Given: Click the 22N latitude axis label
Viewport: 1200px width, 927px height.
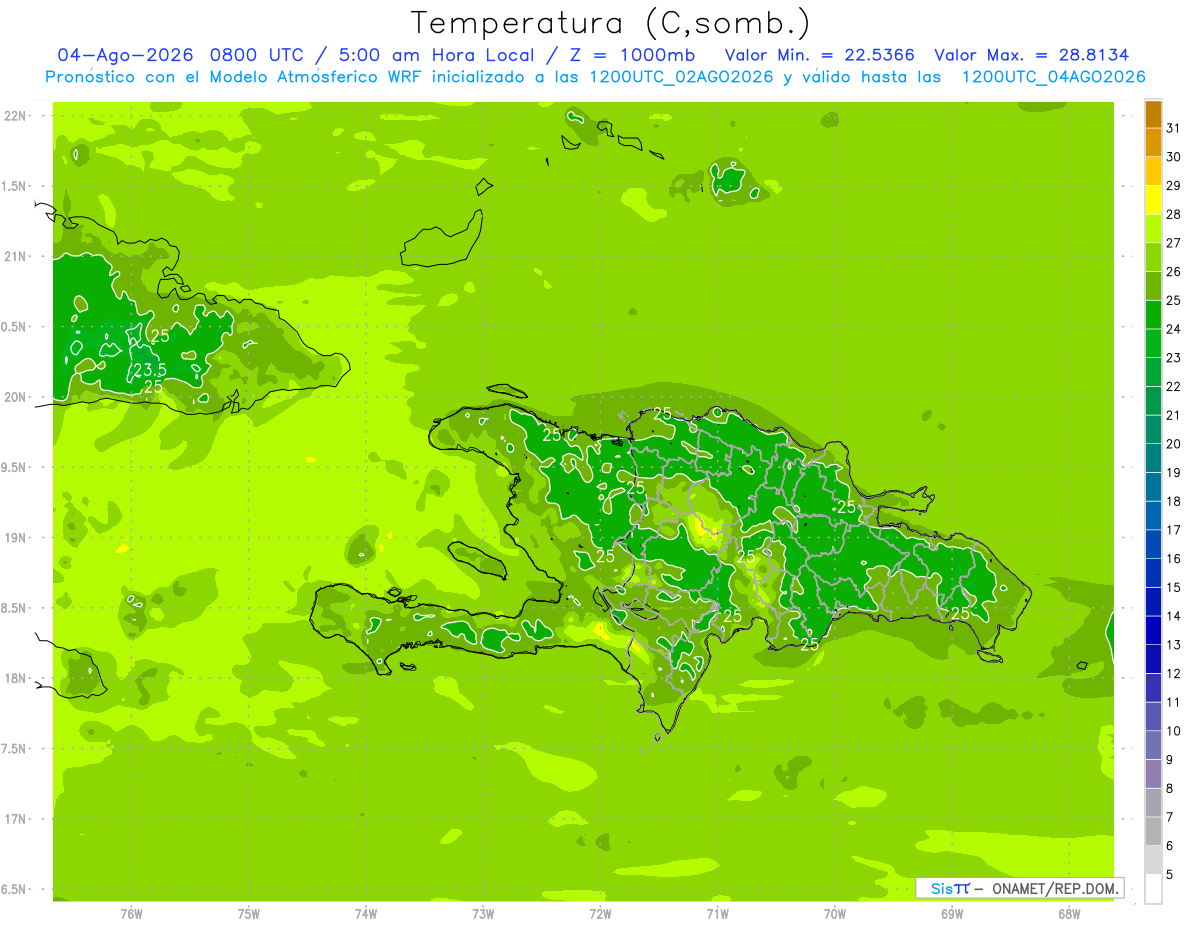Looking at the screenshot, I should coord(15,116).
